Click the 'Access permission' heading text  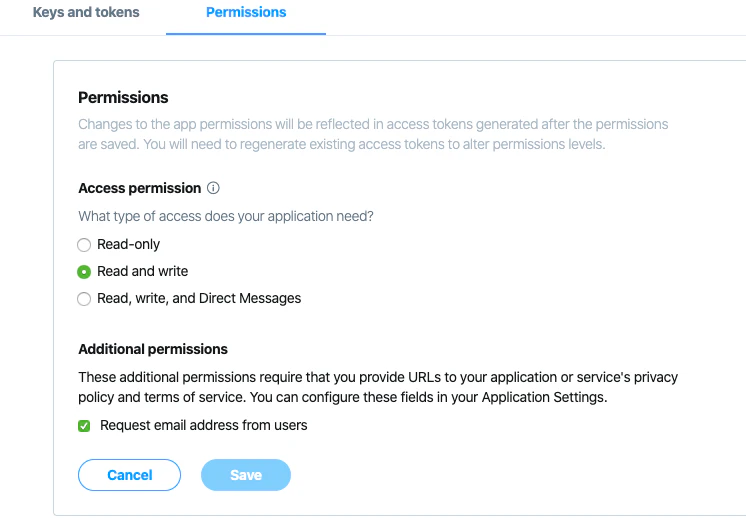140,188
